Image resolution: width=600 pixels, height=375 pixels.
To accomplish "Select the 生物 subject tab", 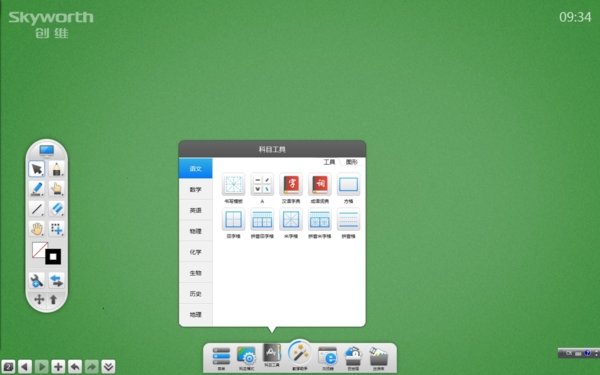I will [x=196, y=273].
